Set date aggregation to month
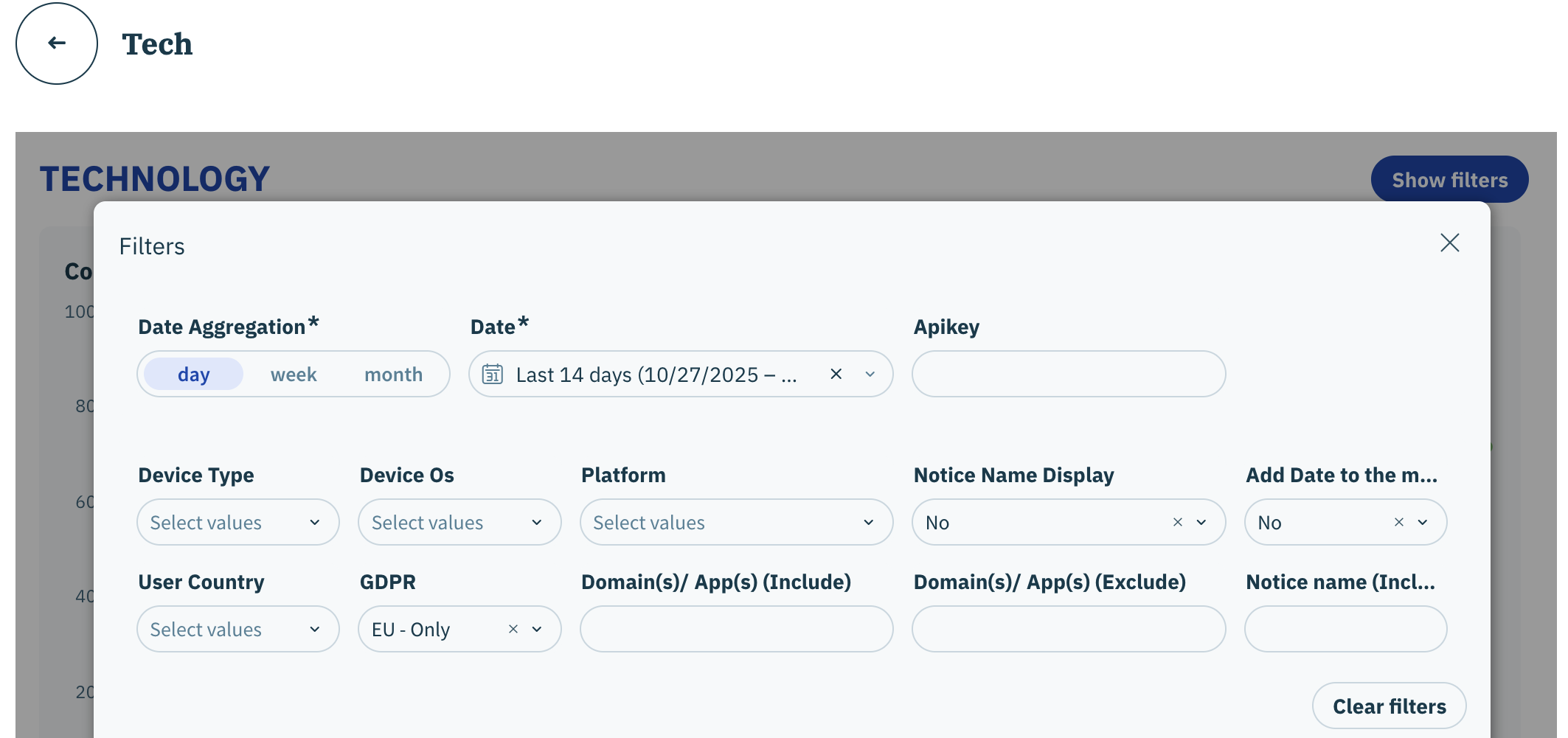 tap(393, 375)
